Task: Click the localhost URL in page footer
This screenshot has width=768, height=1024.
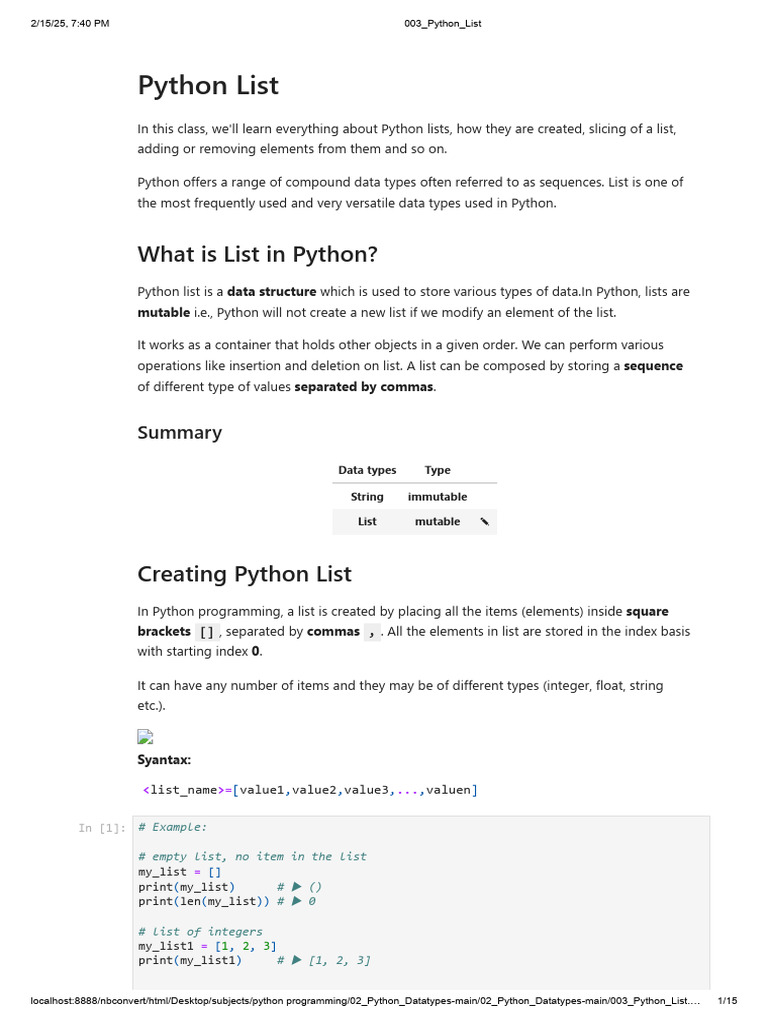Action: [365, 1000]
